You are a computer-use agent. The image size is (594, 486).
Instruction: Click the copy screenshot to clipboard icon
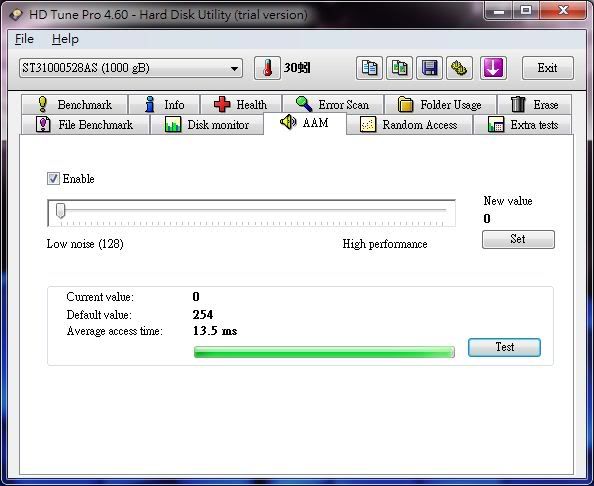(x=399, y=68)
